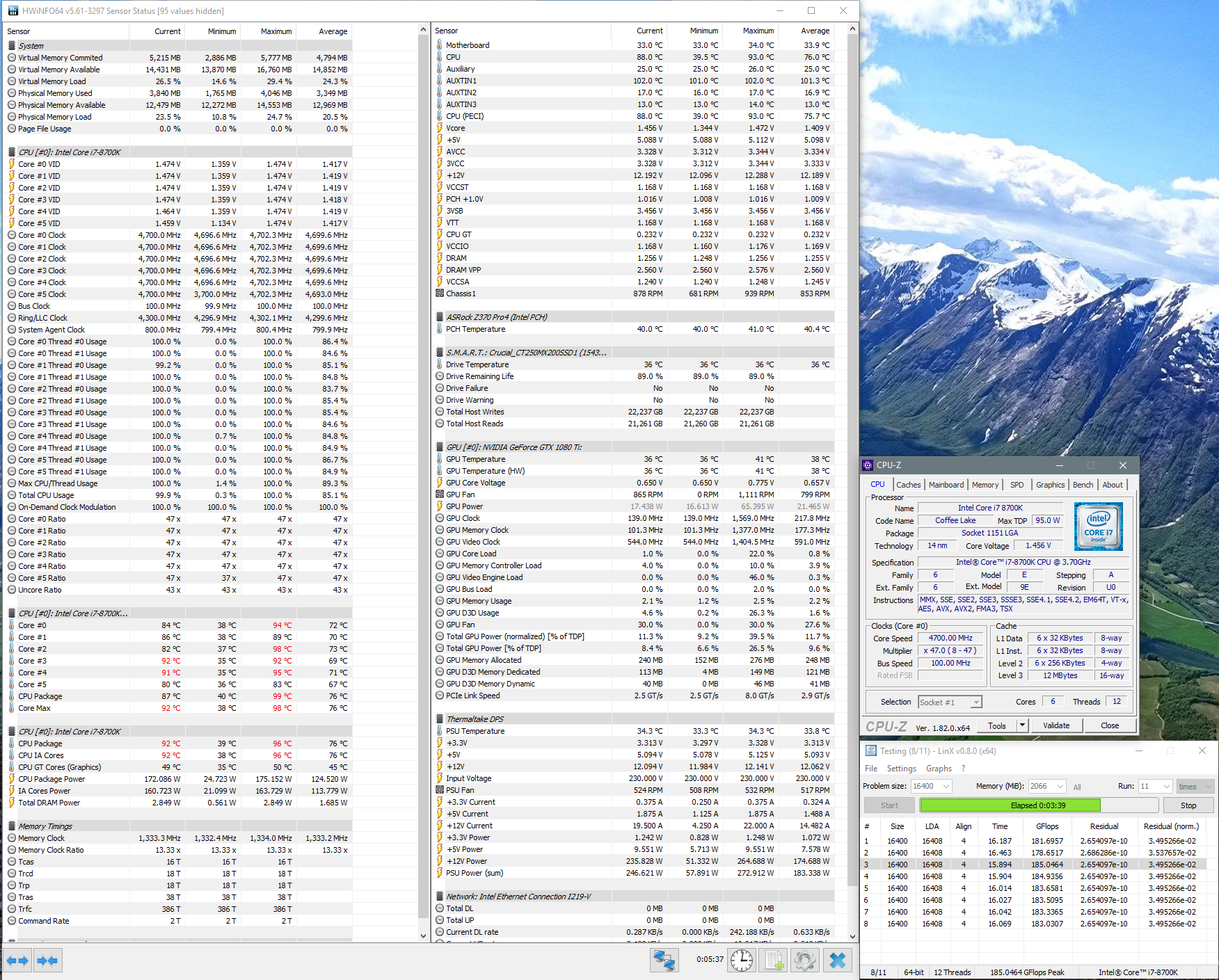The height and width of the screenshot is (980, 1219).
Task: Click the CPU-Z Close button
Action: (x=1110, y=725)
